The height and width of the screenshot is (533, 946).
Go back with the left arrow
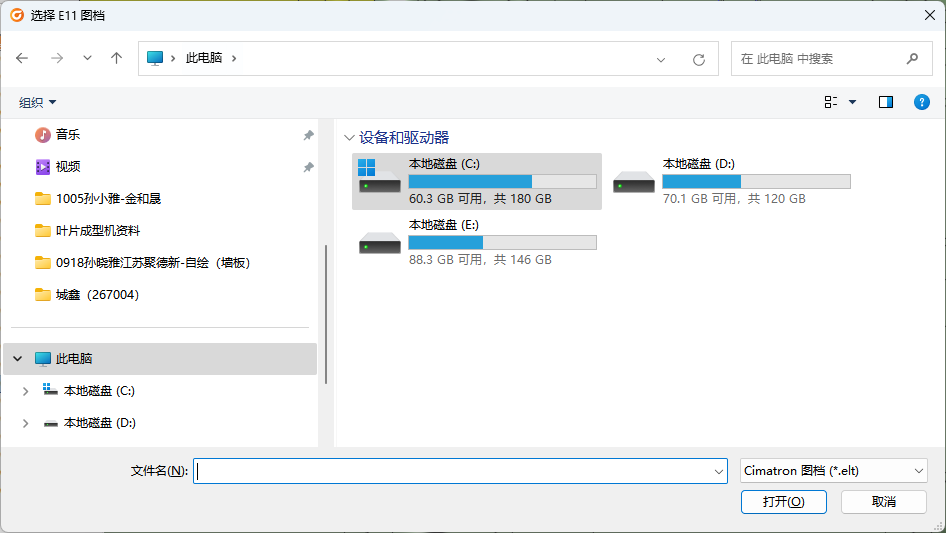[x=22, y=58]
